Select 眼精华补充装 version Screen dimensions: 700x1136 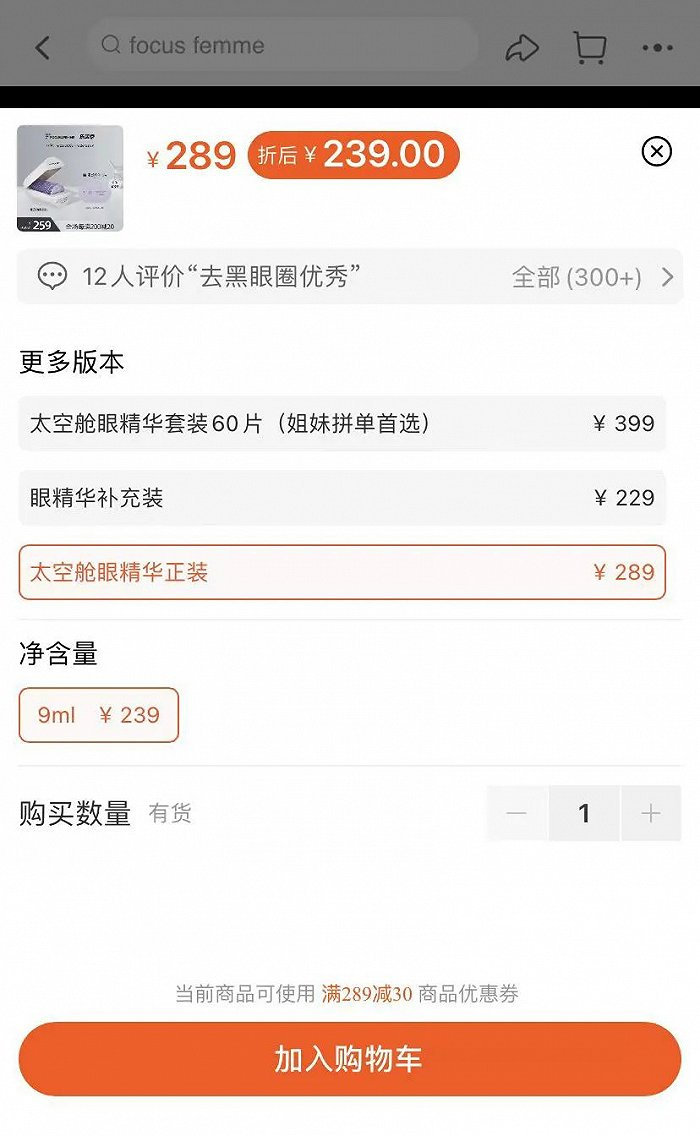pos(342,498)
